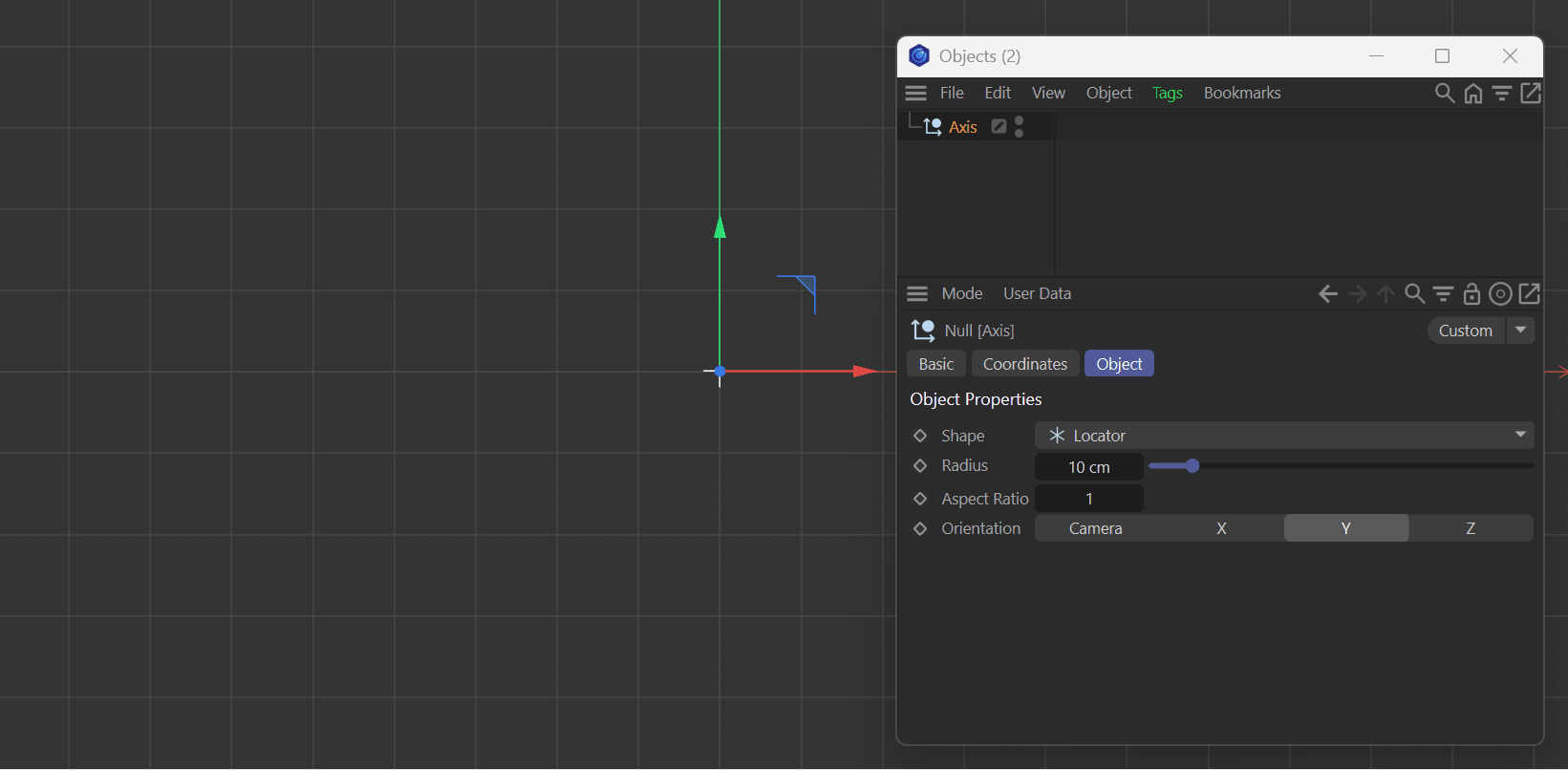Set Orientation to Camera
The width and height of the screenshot is (1568, 770).
tap(1095, 528)
